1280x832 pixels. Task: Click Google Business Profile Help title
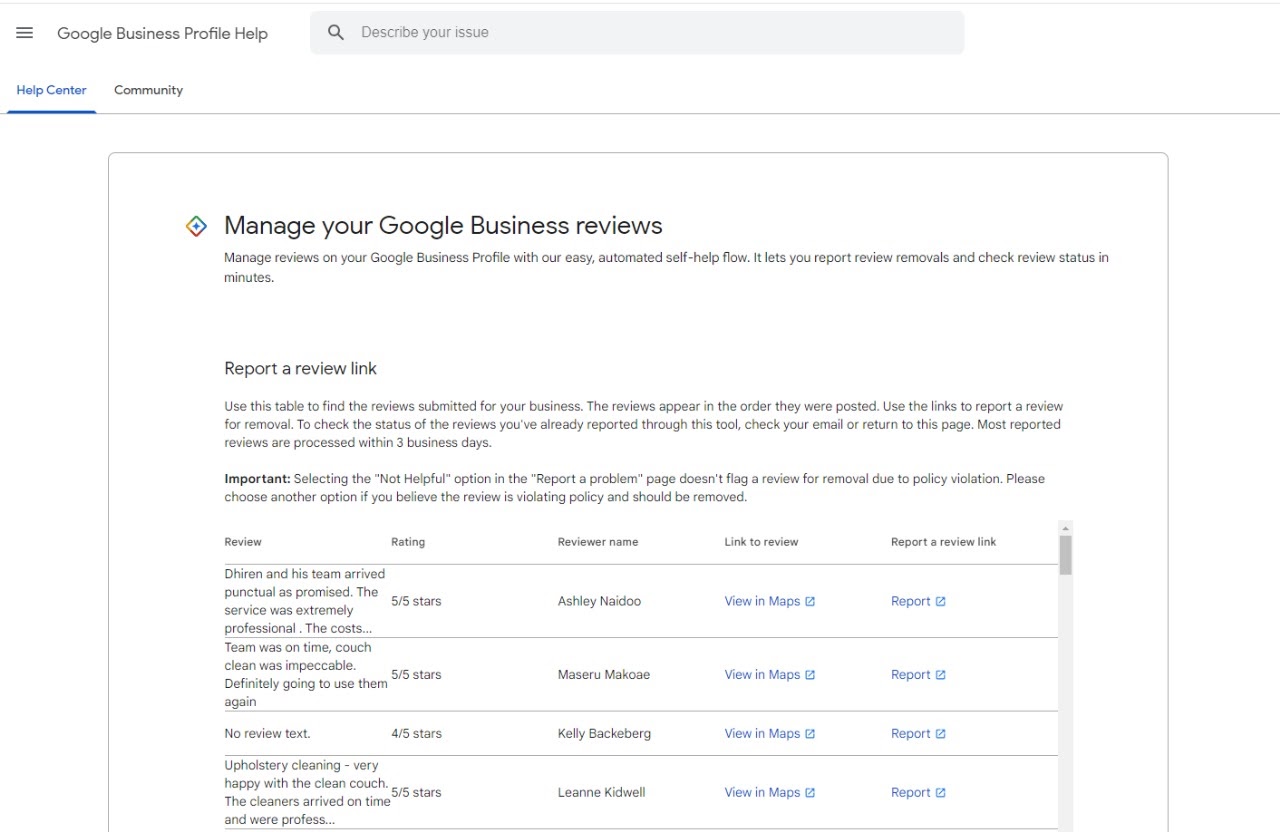[162, 33]
